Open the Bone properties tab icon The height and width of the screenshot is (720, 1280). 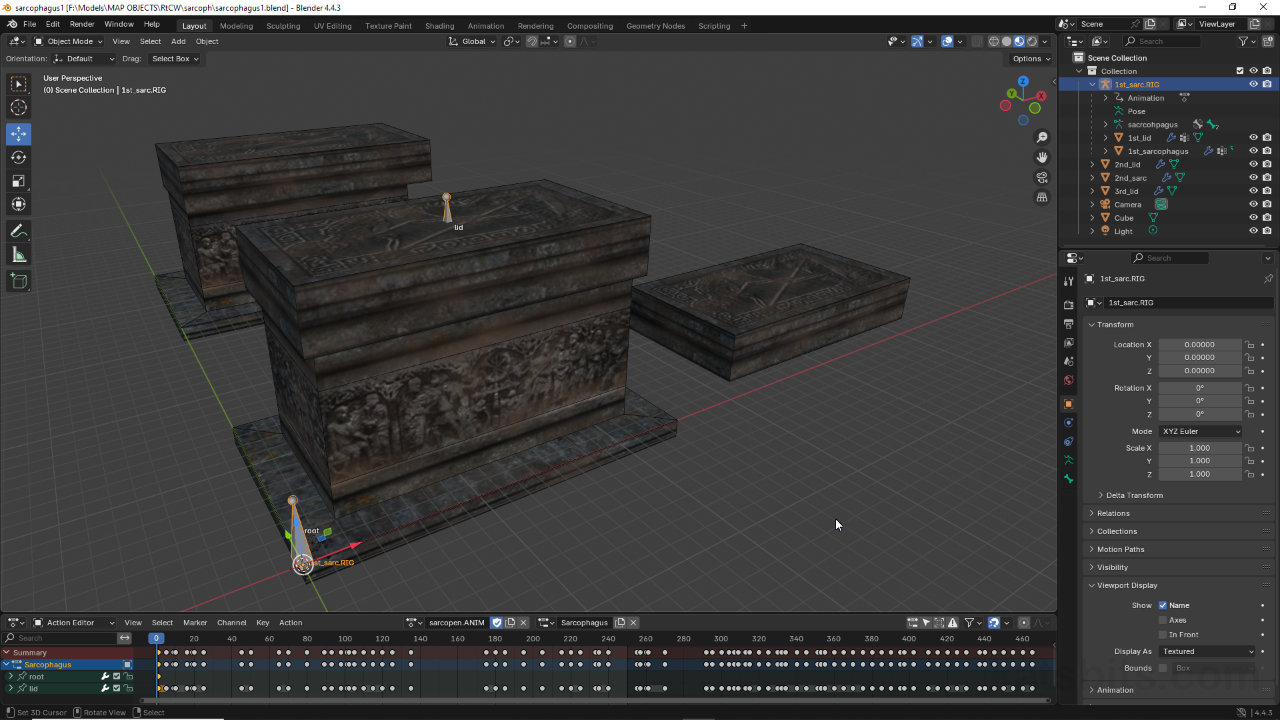tap(1069, 479)
